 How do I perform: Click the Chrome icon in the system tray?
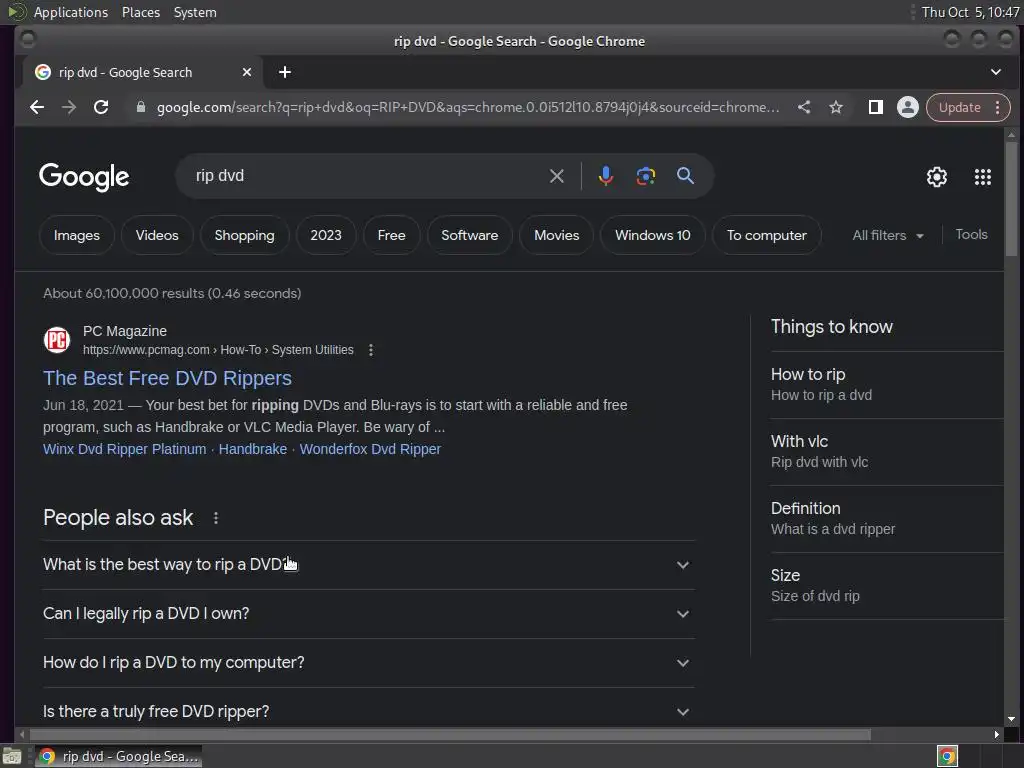pos(947,756)
